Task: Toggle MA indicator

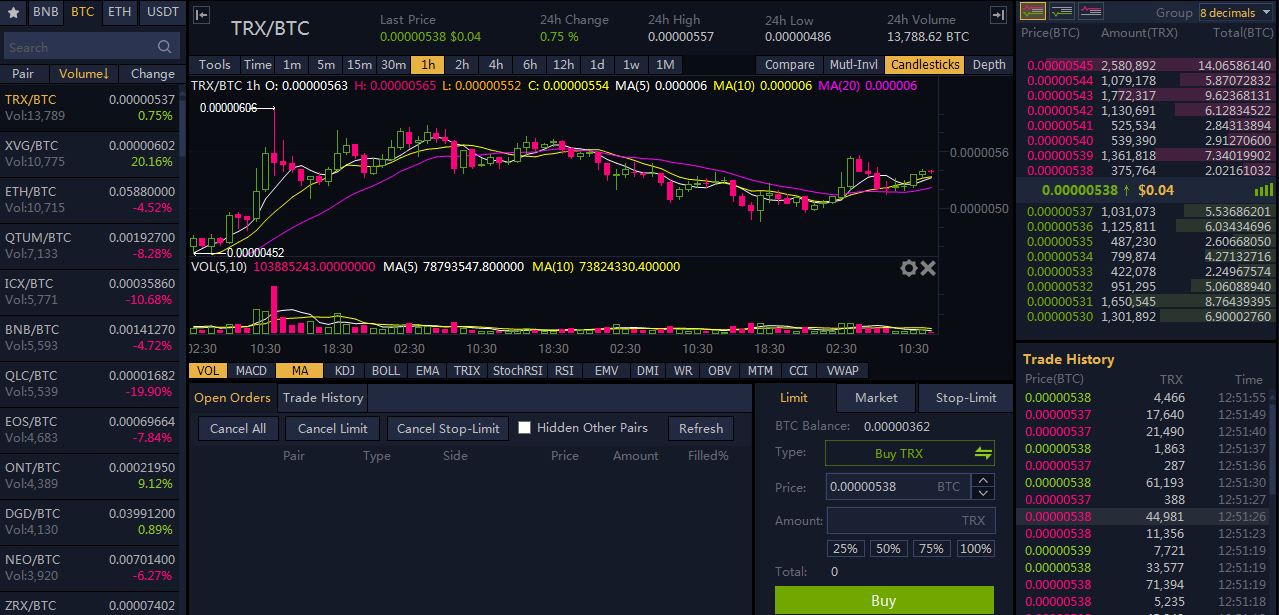Action: pos(300,370)
